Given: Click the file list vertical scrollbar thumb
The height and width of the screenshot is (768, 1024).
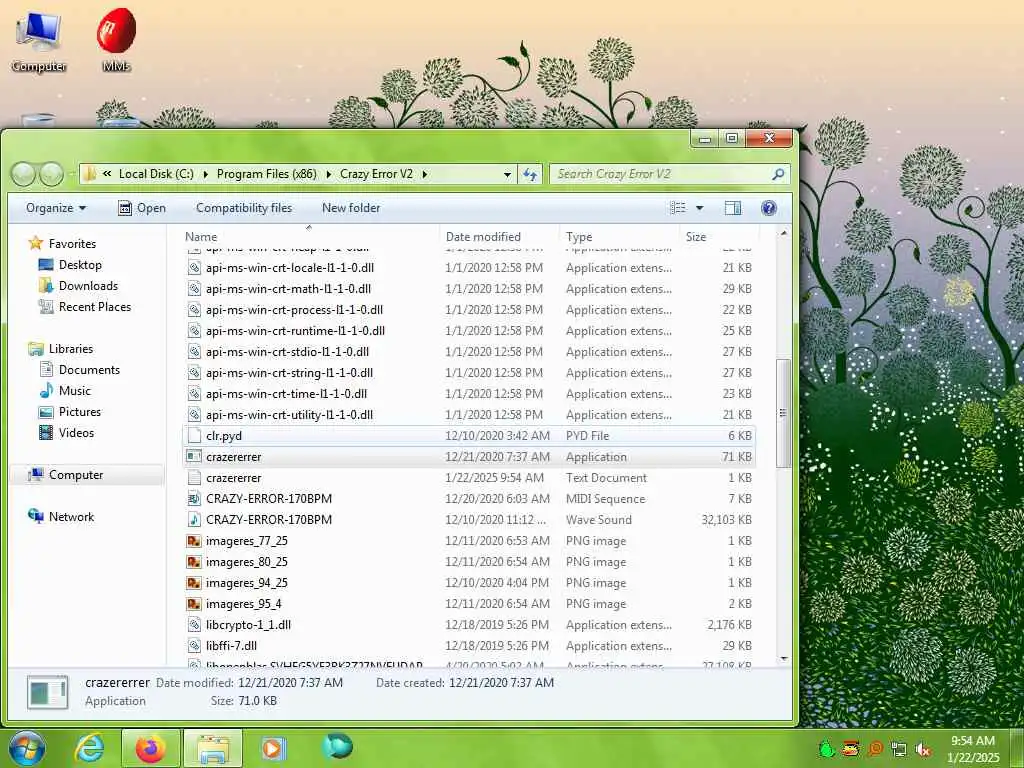Looking at the screenshot, I should (783, 413).
